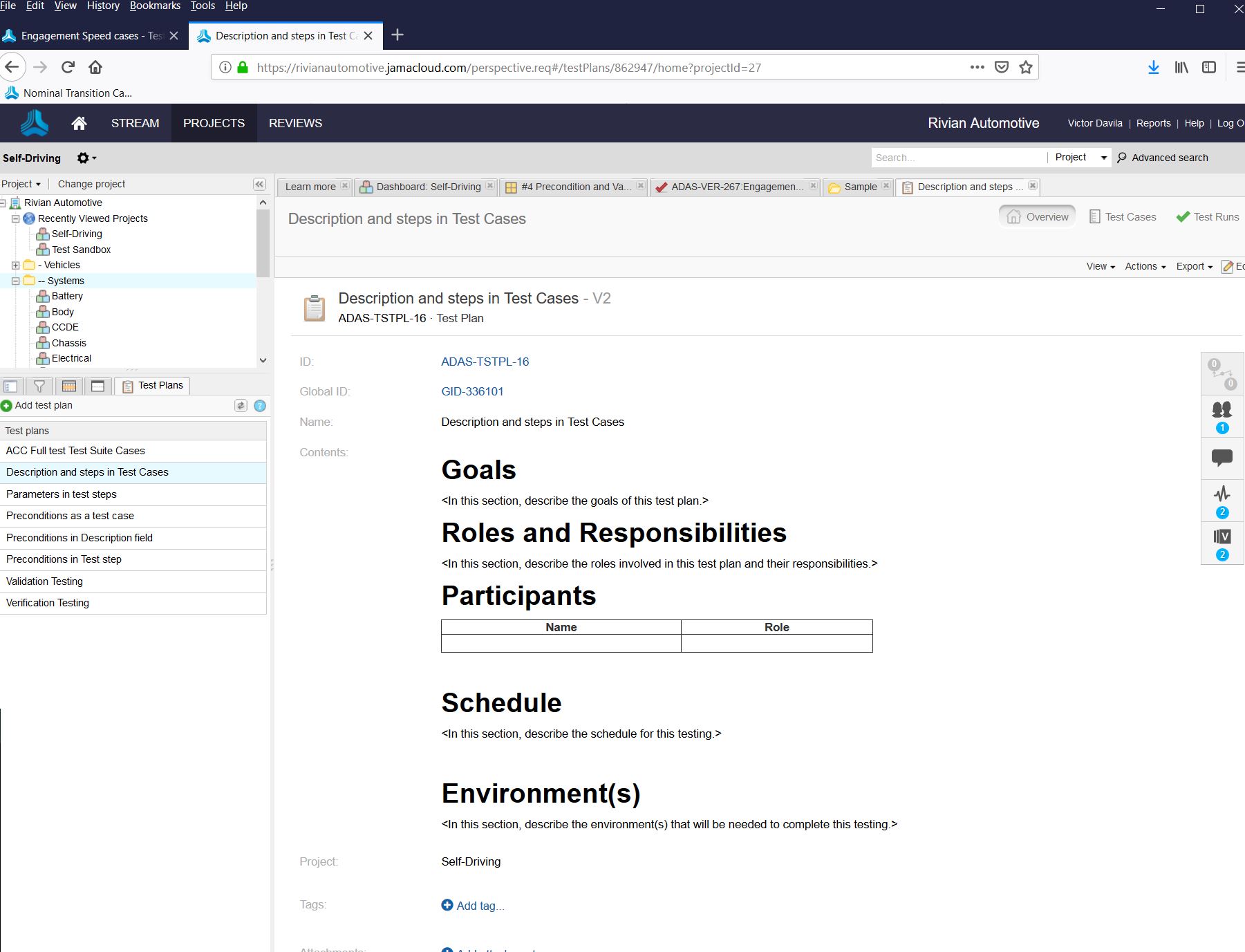Save page to Pocket
The image size is (1245, 952).
[1001, 67]
